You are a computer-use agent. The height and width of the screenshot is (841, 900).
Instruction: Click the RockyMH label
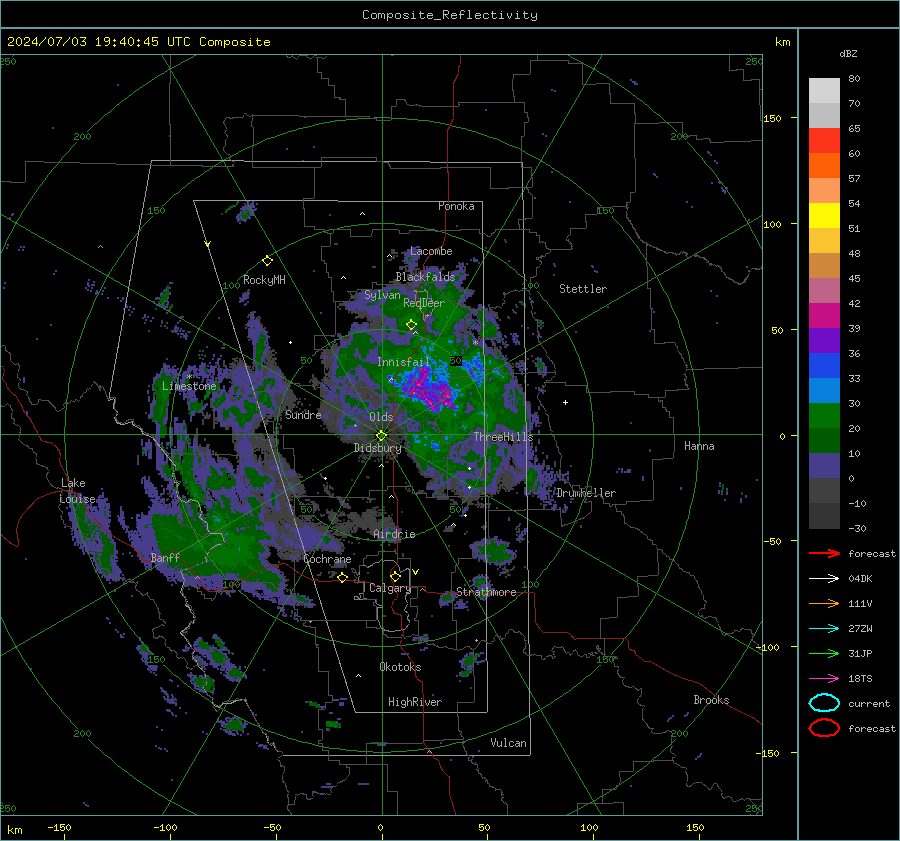(264, 280)
